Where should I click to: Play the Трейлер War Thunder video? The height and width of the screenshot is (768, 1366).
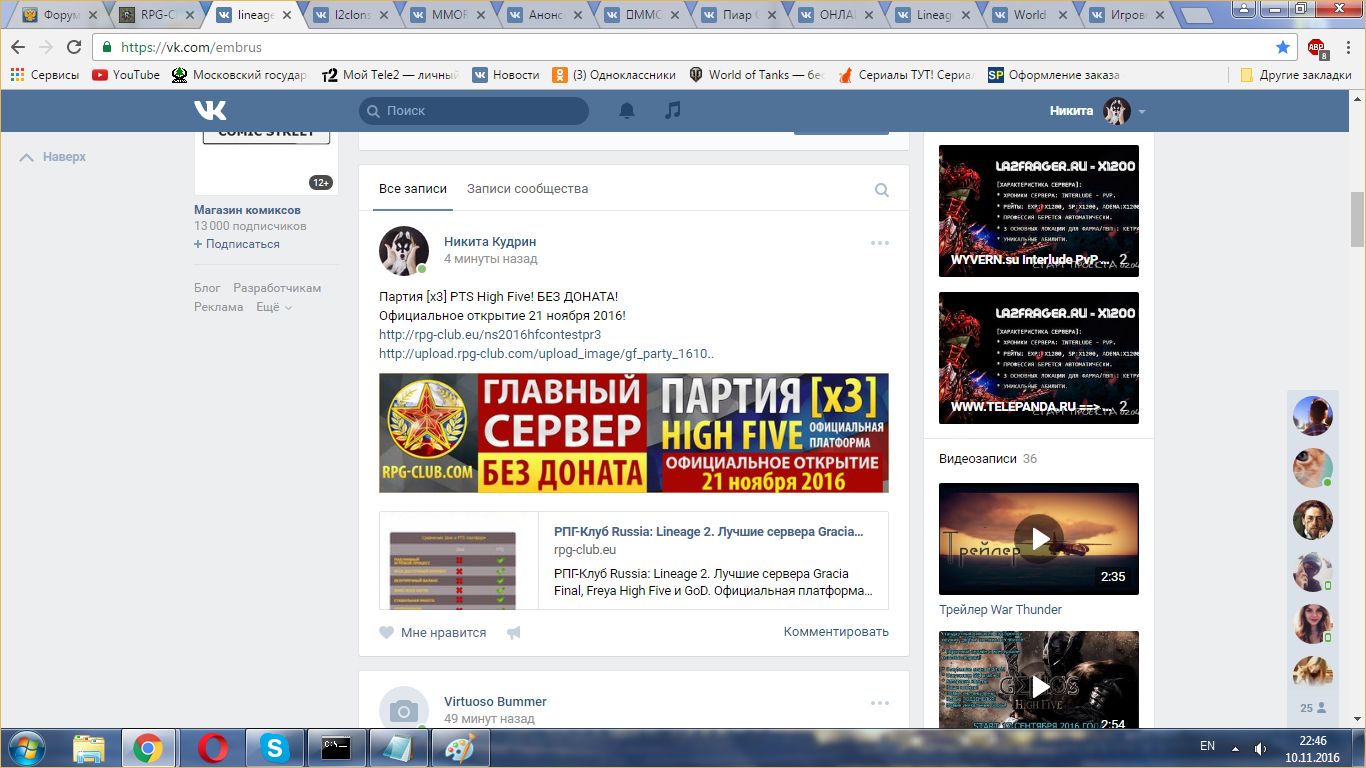(x=1038, y=539)
